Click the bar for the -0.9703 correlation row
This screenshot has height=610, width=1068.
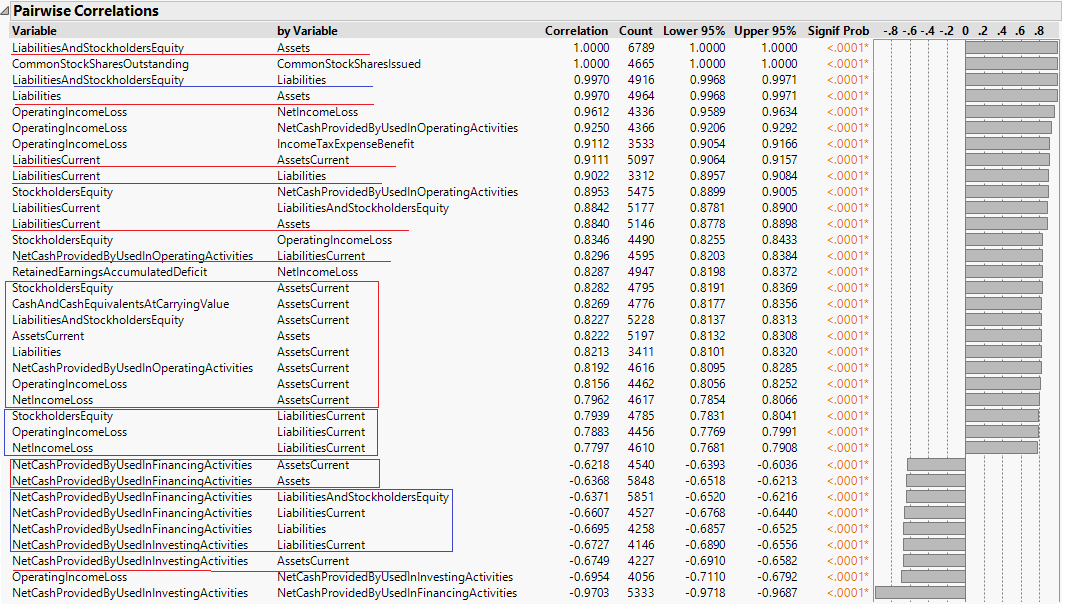tap(920, 593)
